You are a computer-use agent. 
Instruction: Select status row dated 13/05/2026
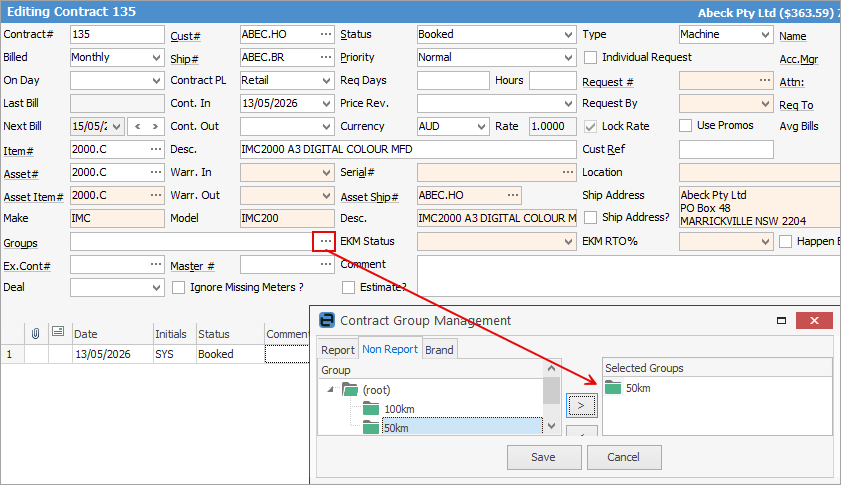pos(156,354)
